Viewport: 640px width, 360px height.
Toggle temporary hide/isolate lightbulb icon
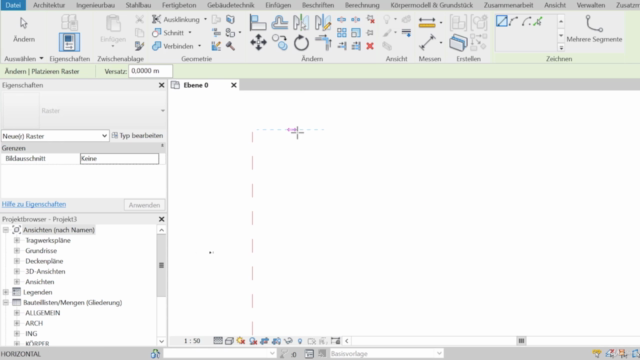click(x=300, y=341)
